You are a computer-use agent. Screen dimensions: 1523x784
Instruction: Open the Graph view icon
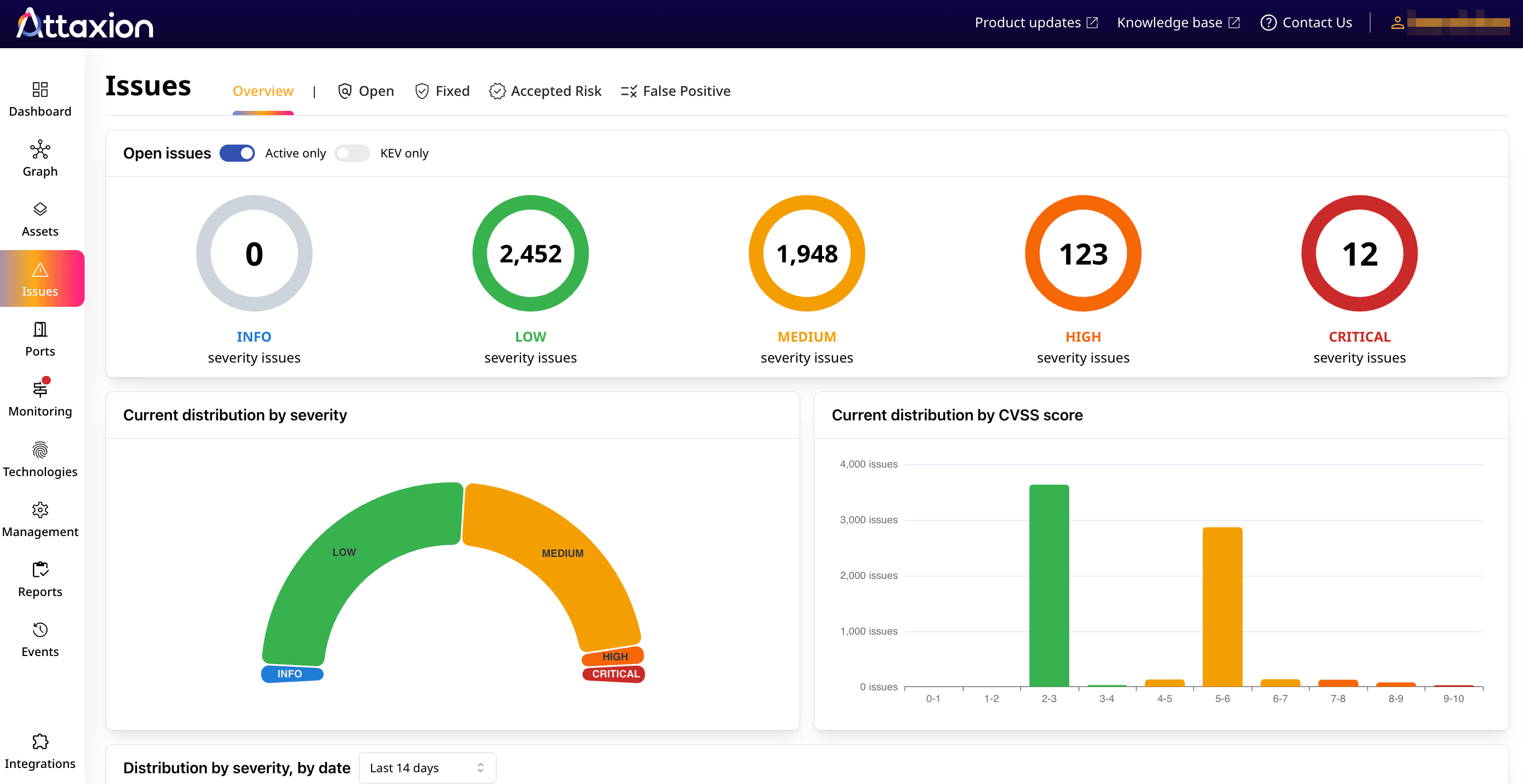(x=40, y=149)
